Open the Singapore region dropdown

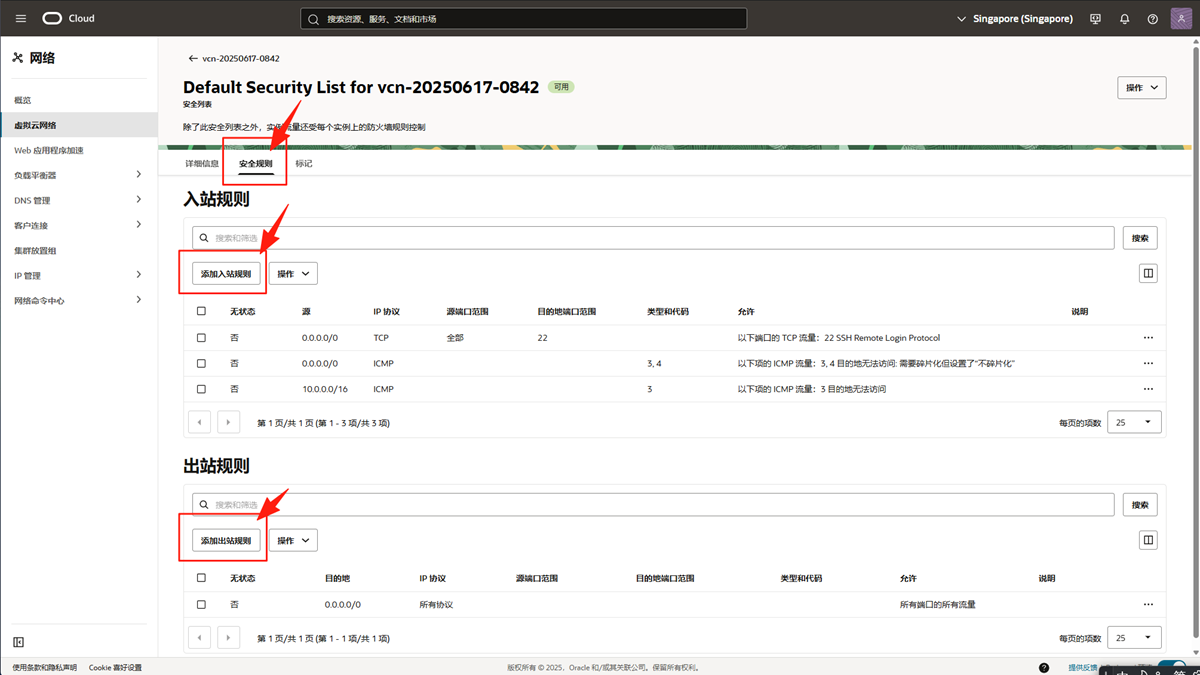coord(1014,19)
